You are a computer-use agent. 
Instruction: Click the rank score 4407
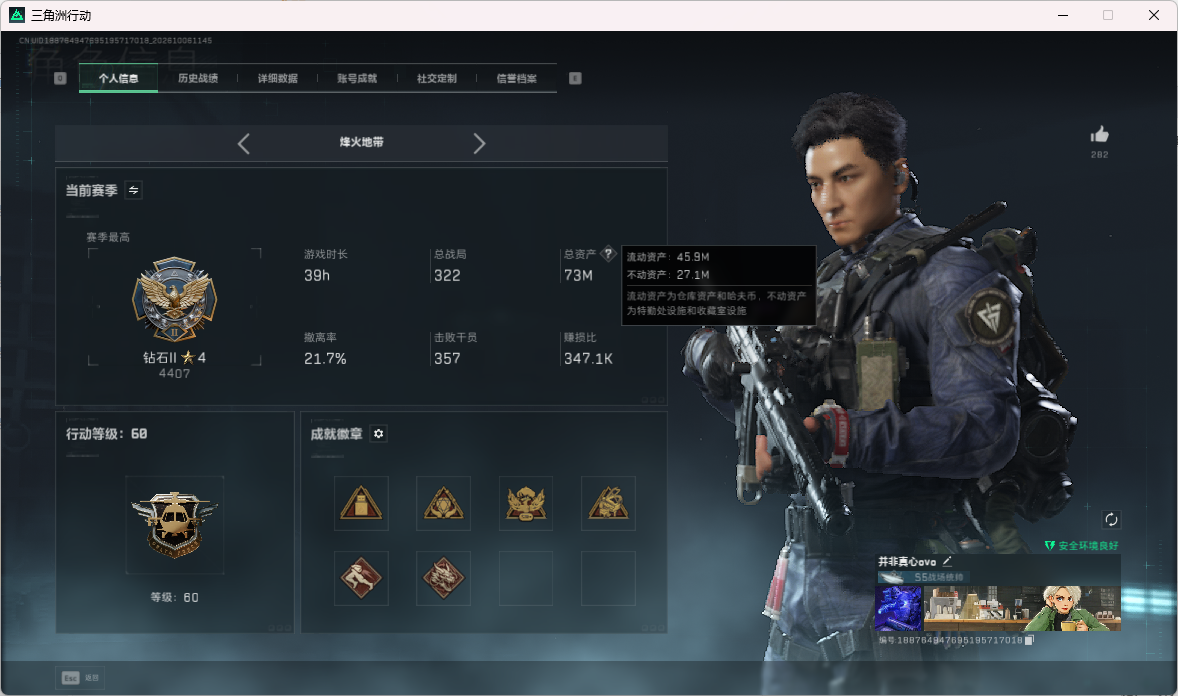coord(174,374)
